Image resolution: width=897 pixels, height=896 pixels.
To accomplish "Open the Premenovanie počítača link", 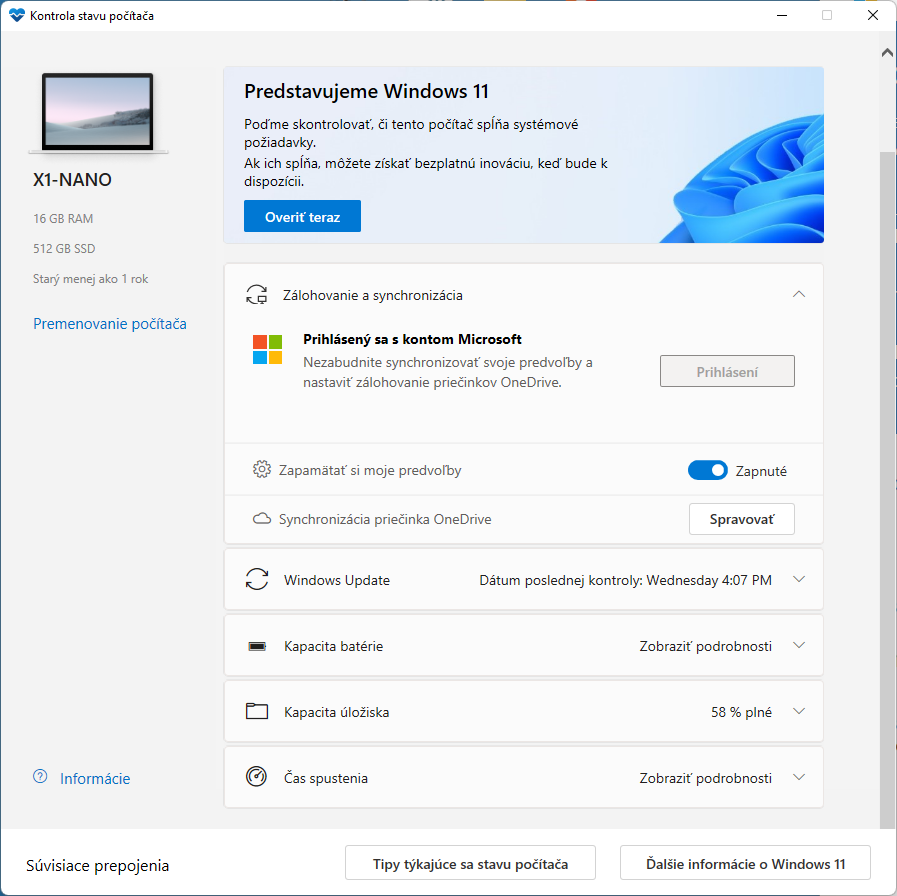I will click(110, 324).
